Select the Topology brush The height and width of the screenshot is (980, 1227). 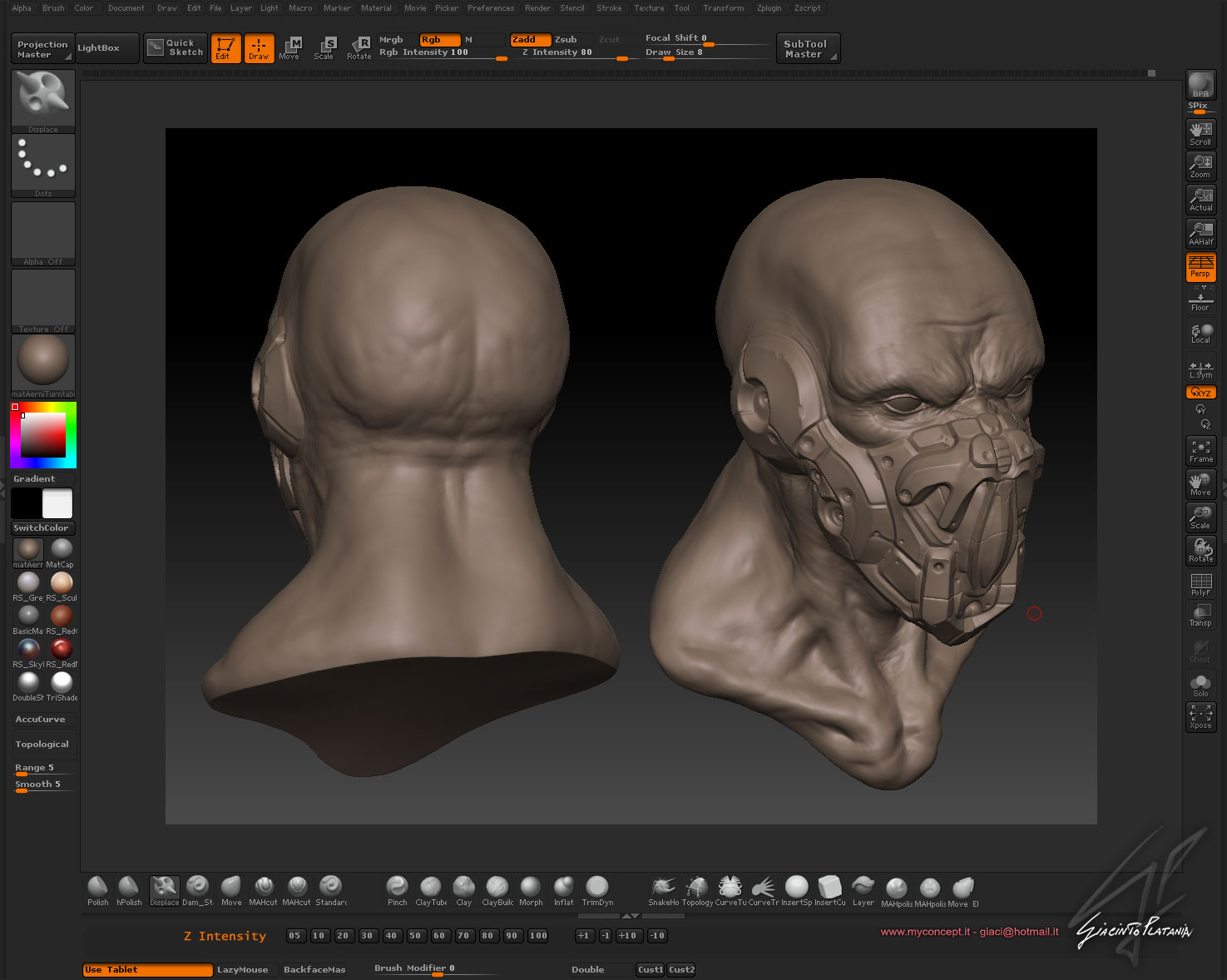[x=697, y=890]
